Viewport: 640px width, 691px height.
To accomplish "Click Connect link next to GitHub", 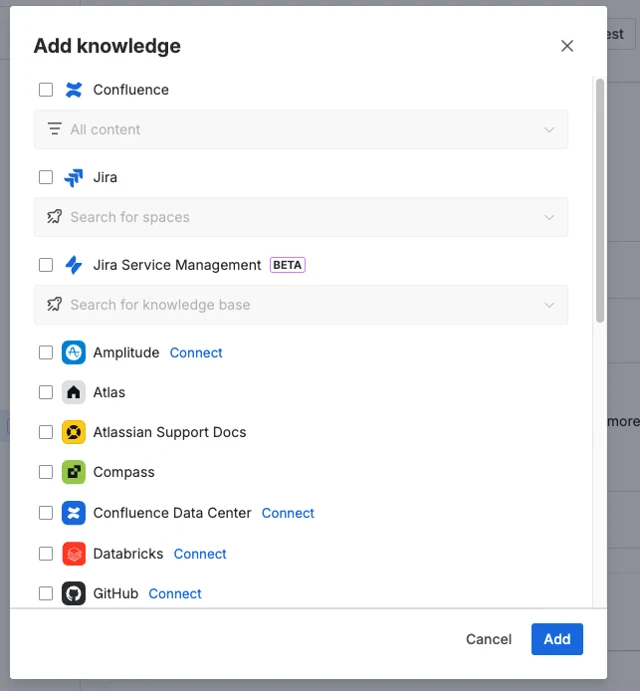I will [x=175, y=594].
